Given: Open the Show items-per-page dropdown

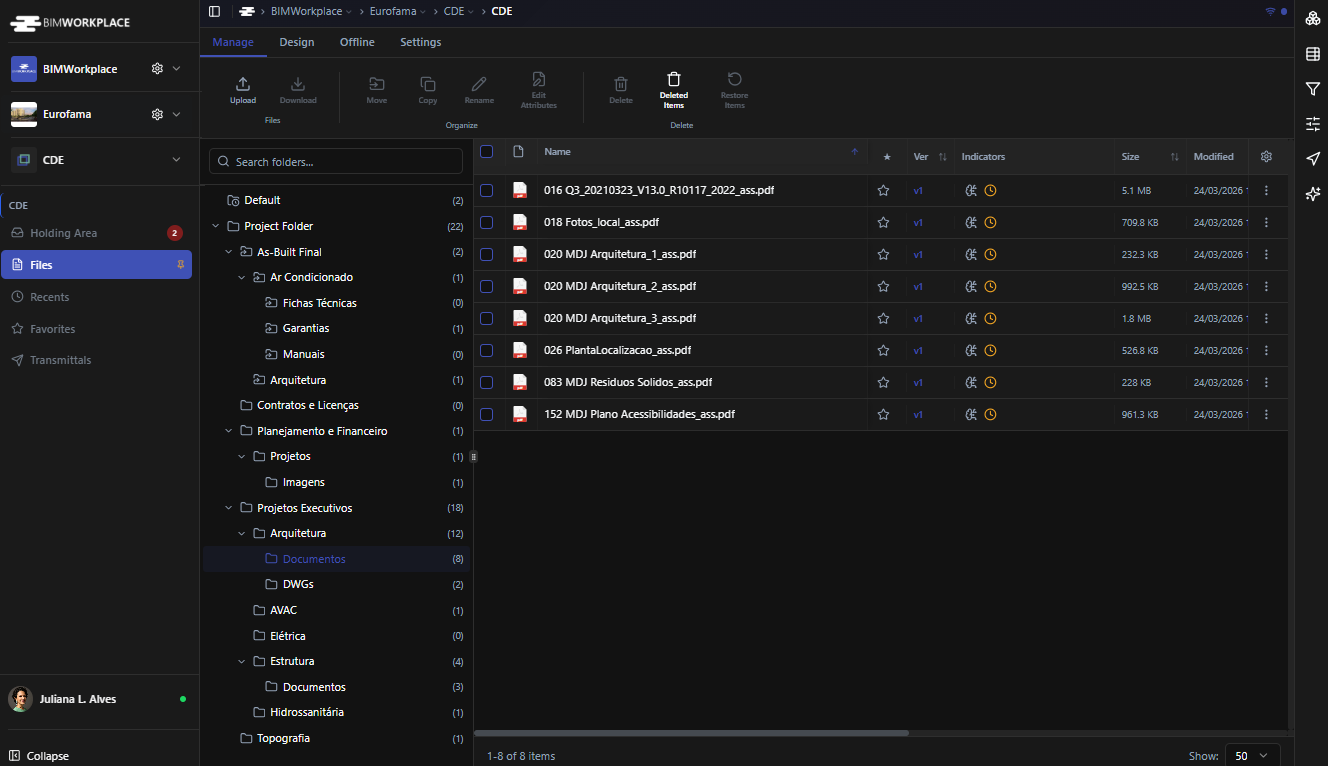Looking at the screenshot, I should tap(1253, 756).
